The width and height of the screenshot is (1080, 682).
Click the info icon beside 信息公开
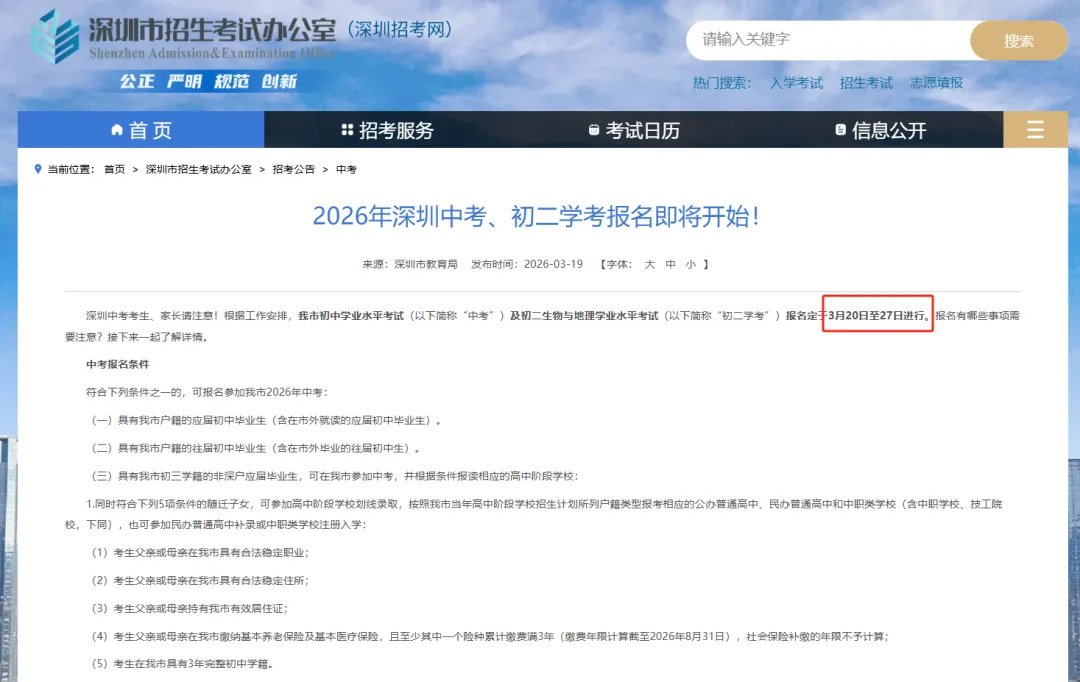[x=838, y=130]
